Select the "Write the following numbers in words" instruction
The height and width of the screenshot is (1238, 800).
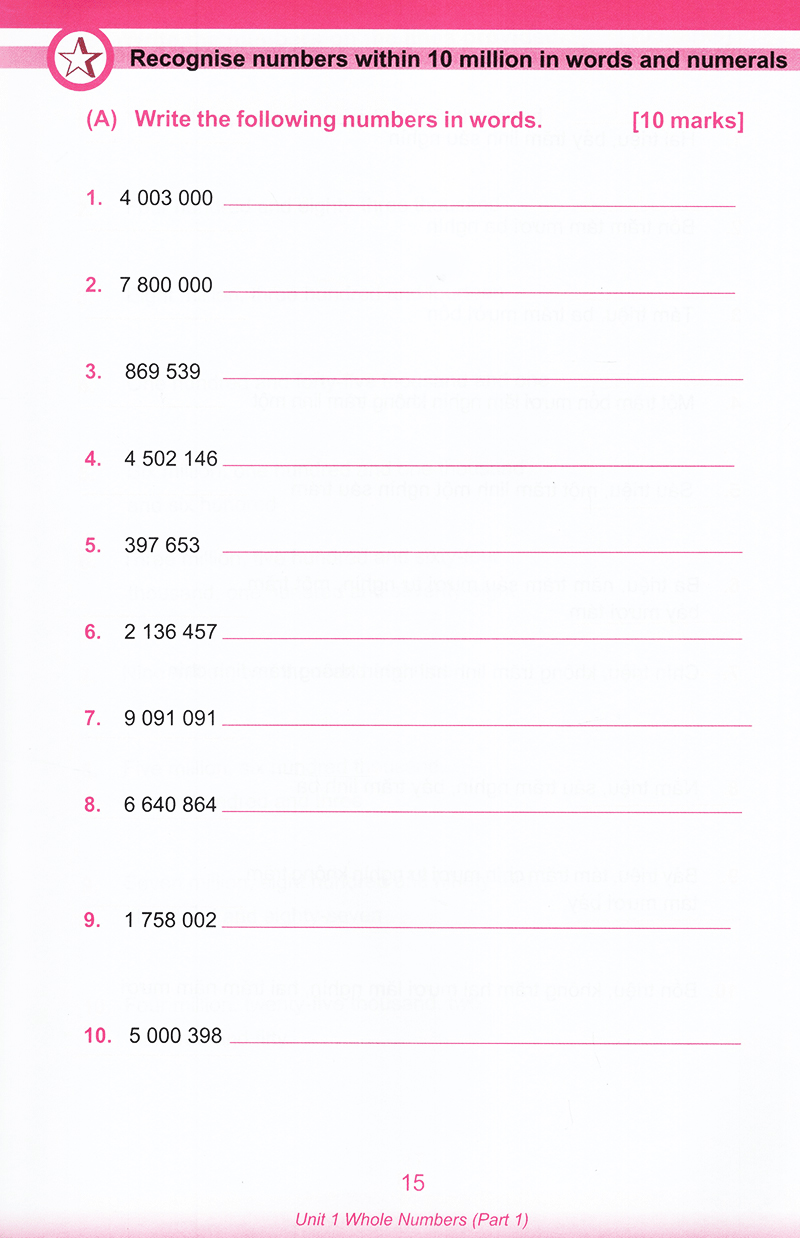tap(338, 120)
